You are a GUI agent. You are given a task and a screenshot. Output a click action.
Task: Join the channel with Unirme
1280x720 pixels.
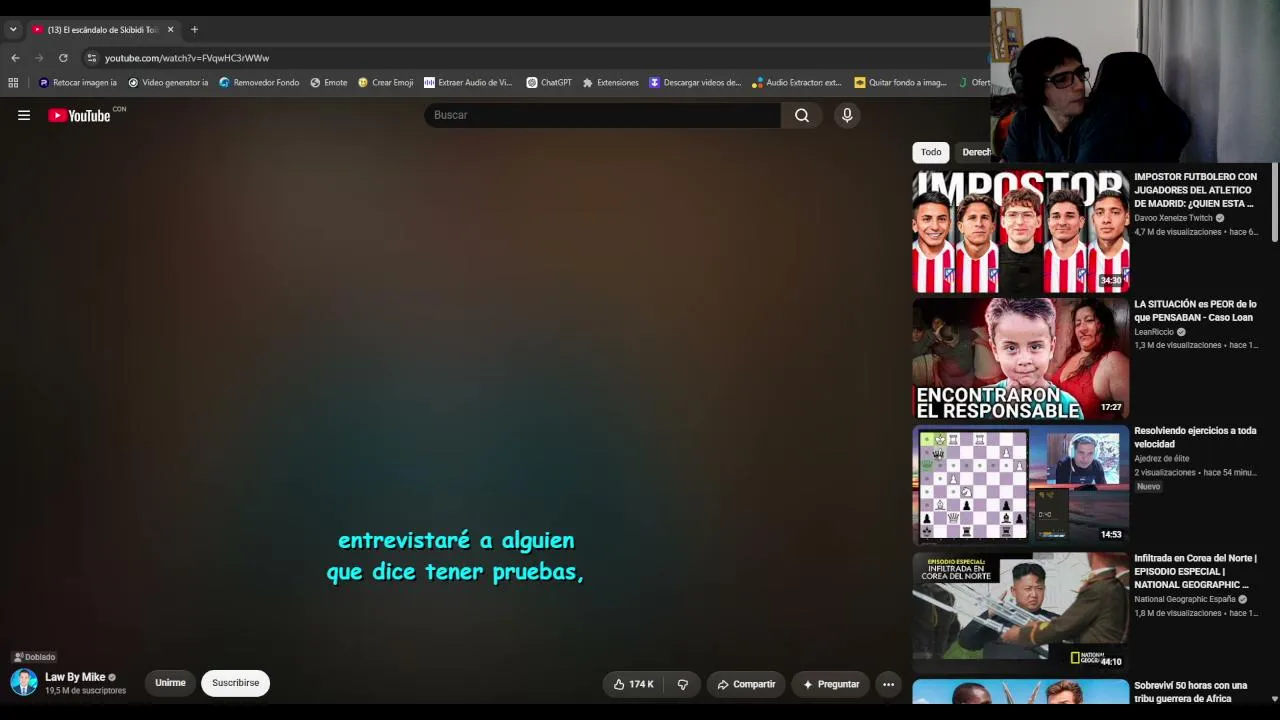point(170,683)
